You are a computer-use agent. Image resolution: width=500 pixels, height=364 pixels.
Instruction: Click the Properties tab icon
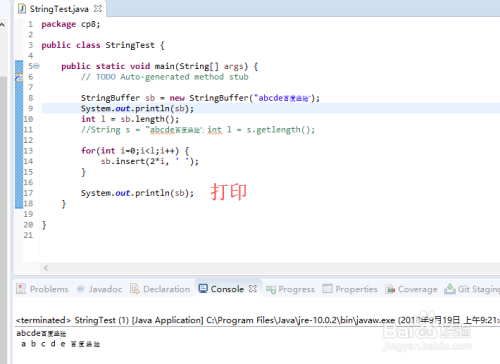(x=327, y=289)
